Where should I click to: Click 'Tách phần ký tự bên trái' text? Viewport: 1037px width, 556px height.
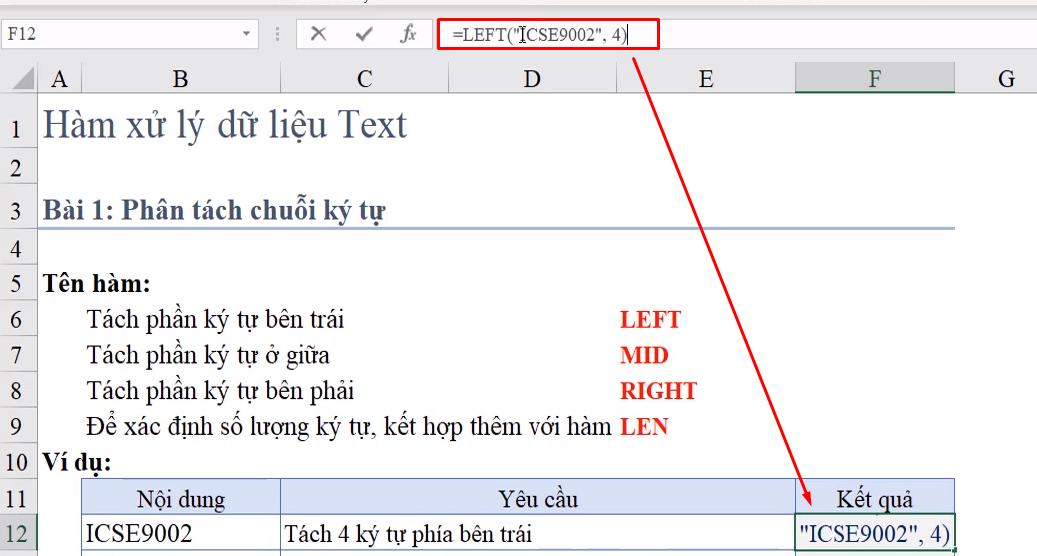click(x=215, y=319)
